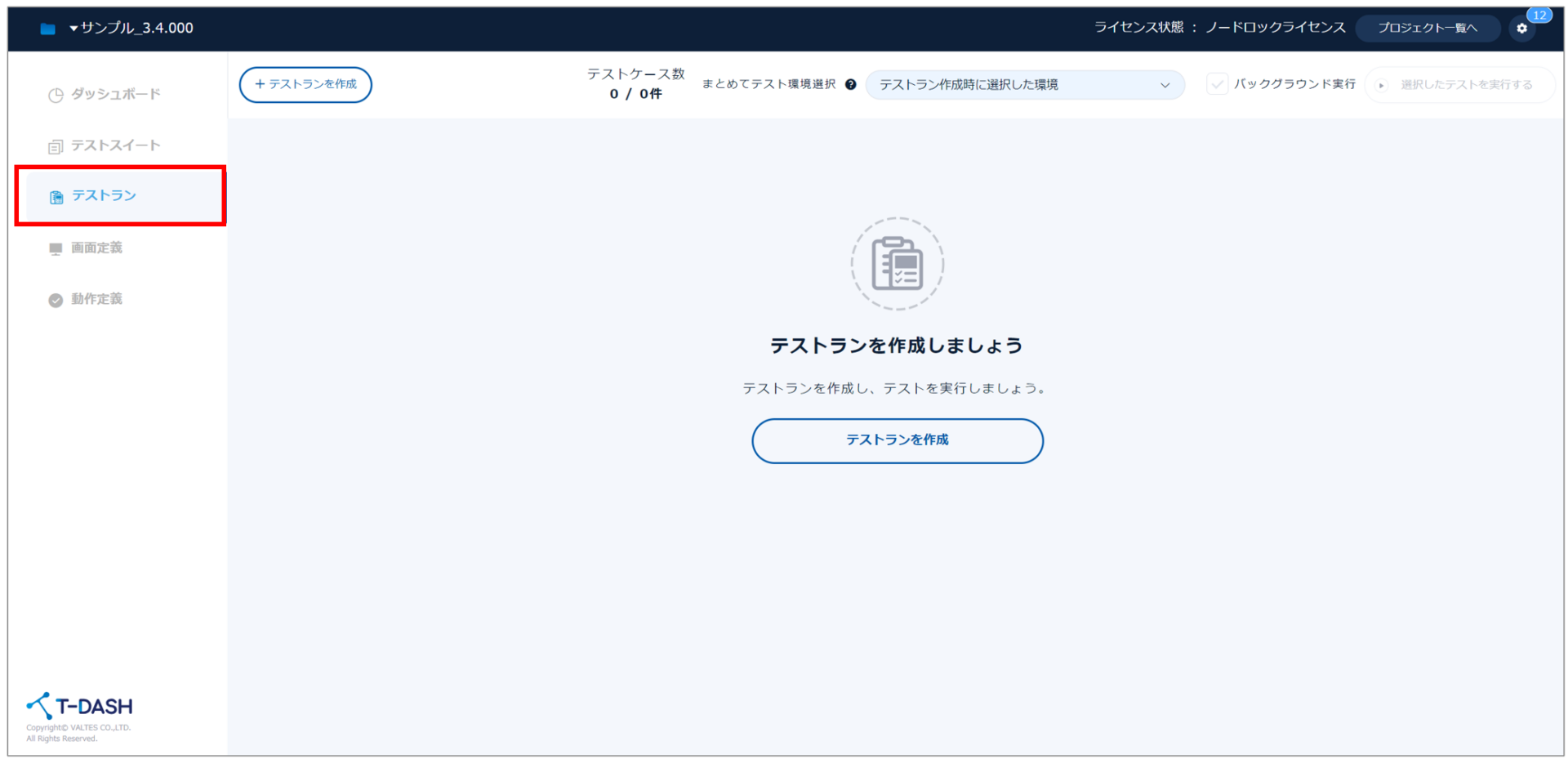This screenshot has height=759, width=1568.
Task: Click the dashed-circle clipboard icon in center
Action: pos(897,264)
